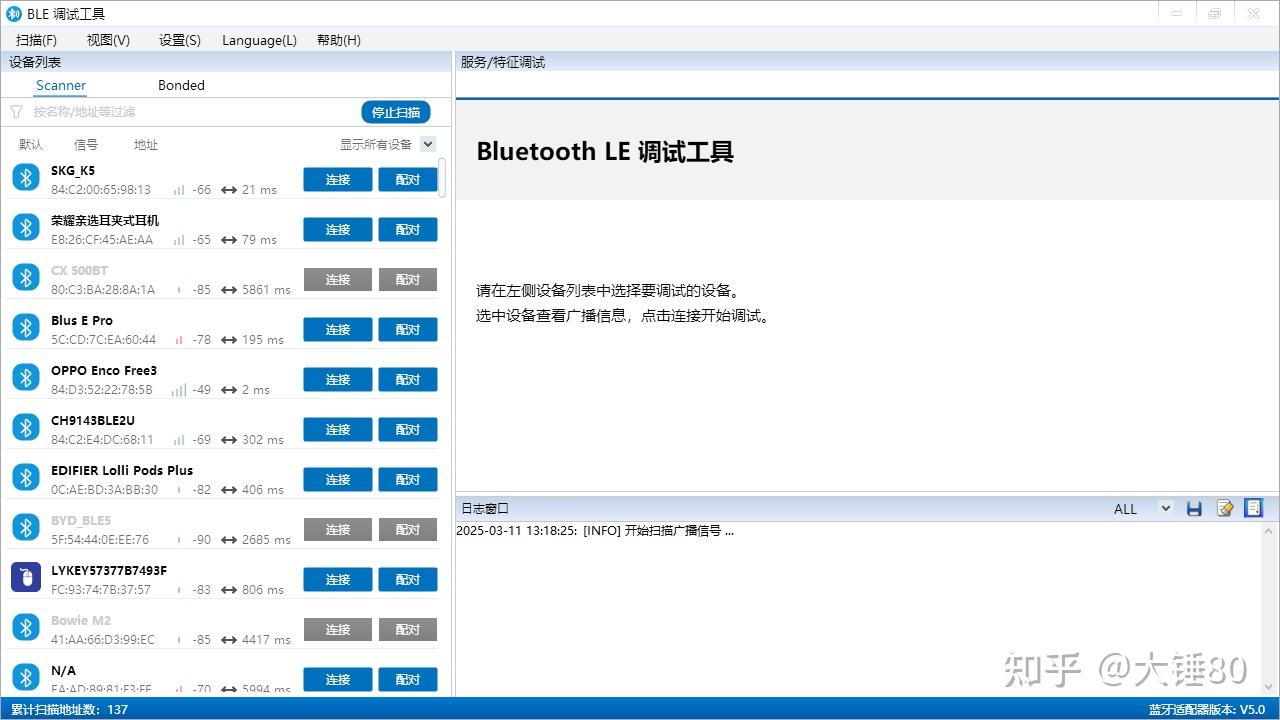This screenshot has width=1280, height=720.
Task: Sort device list by 默认
Action: 31,144
